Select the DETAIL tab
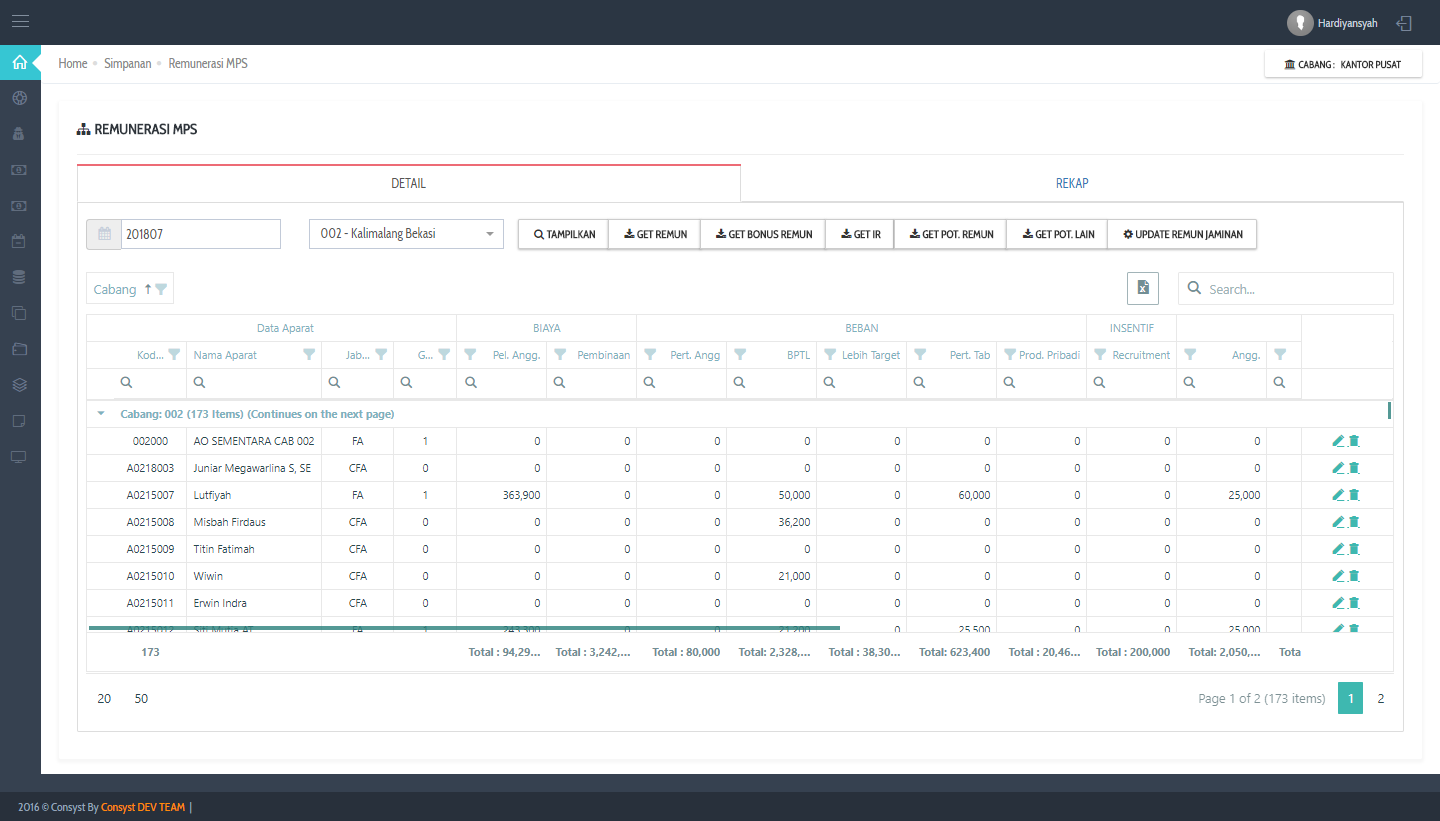Image resolution: width=1440 pixels, height=821 pixels. 408,183
